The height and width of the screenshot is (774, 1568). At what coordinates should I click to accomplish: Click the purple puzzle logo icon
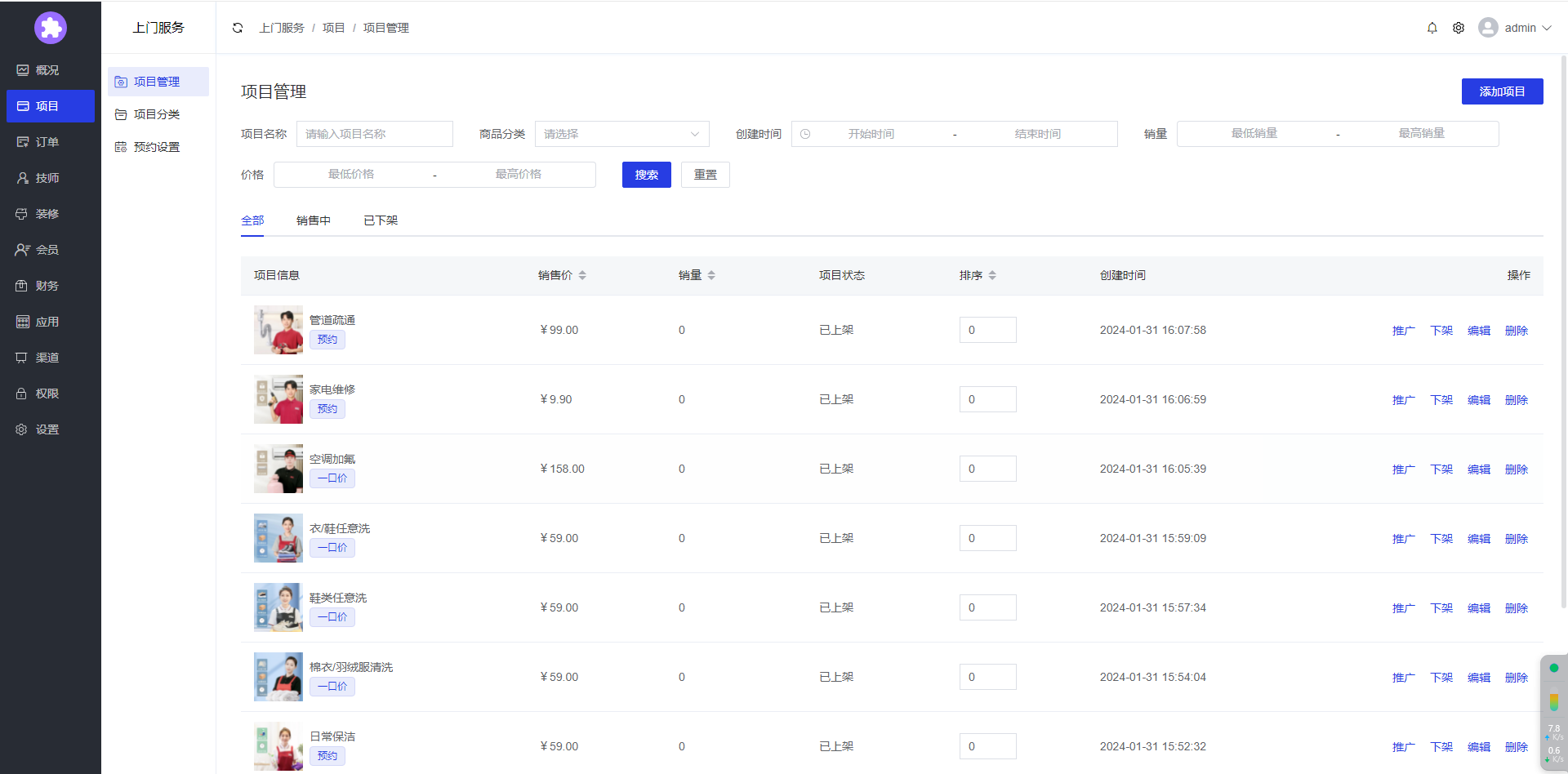[51, 28]
